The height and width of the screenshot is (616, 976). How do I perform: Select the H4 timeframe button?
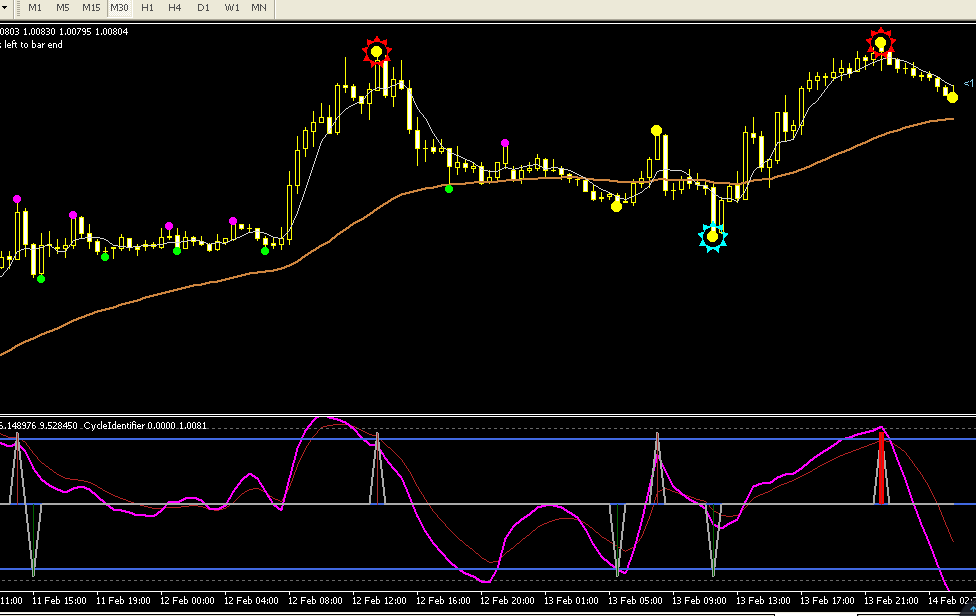(175, 8)
